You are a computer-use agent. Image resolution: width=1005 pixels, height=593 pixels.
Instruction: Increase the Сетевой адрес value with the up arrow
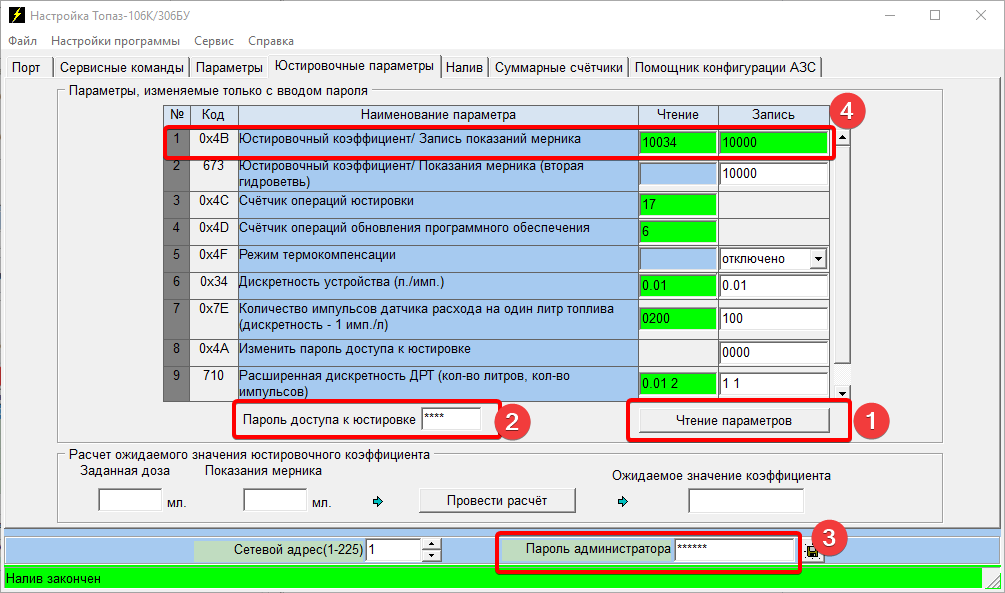432,544
